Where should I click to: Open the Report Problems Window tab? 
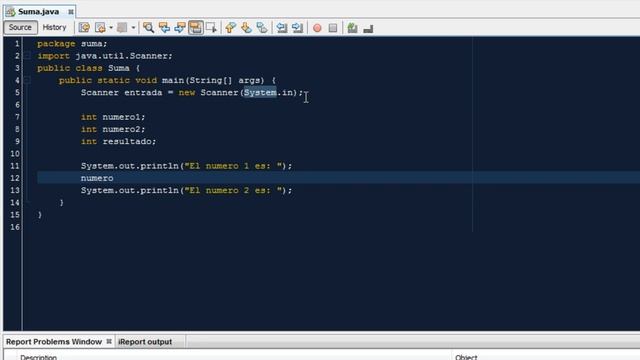point(53,342)
